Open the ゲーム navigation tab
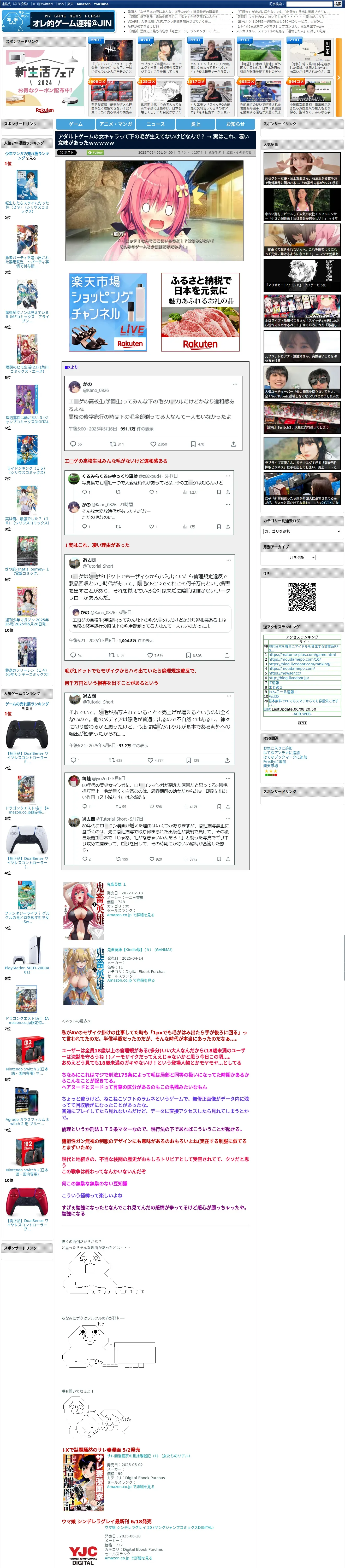 coord(76,124)
